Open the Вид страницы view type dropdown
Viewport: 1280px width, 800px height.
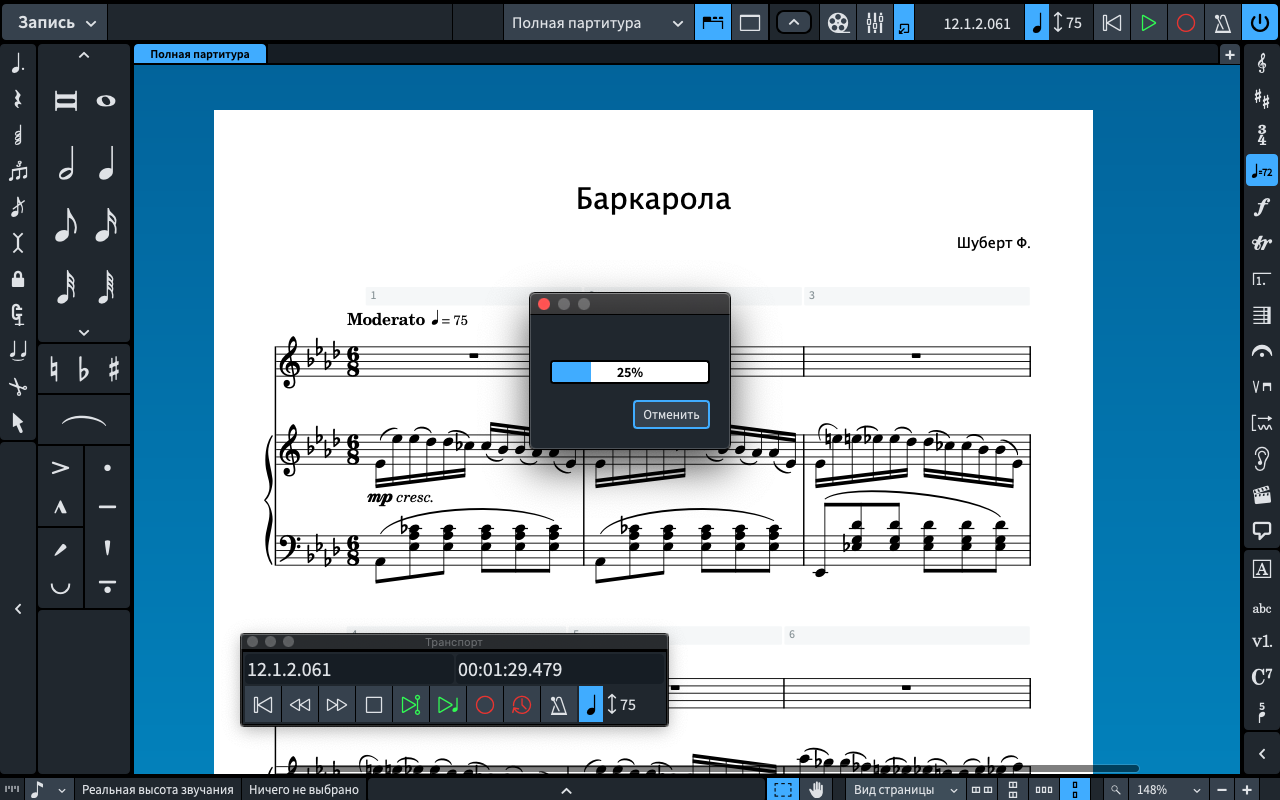pyautogui.click(x=905, y=789)
